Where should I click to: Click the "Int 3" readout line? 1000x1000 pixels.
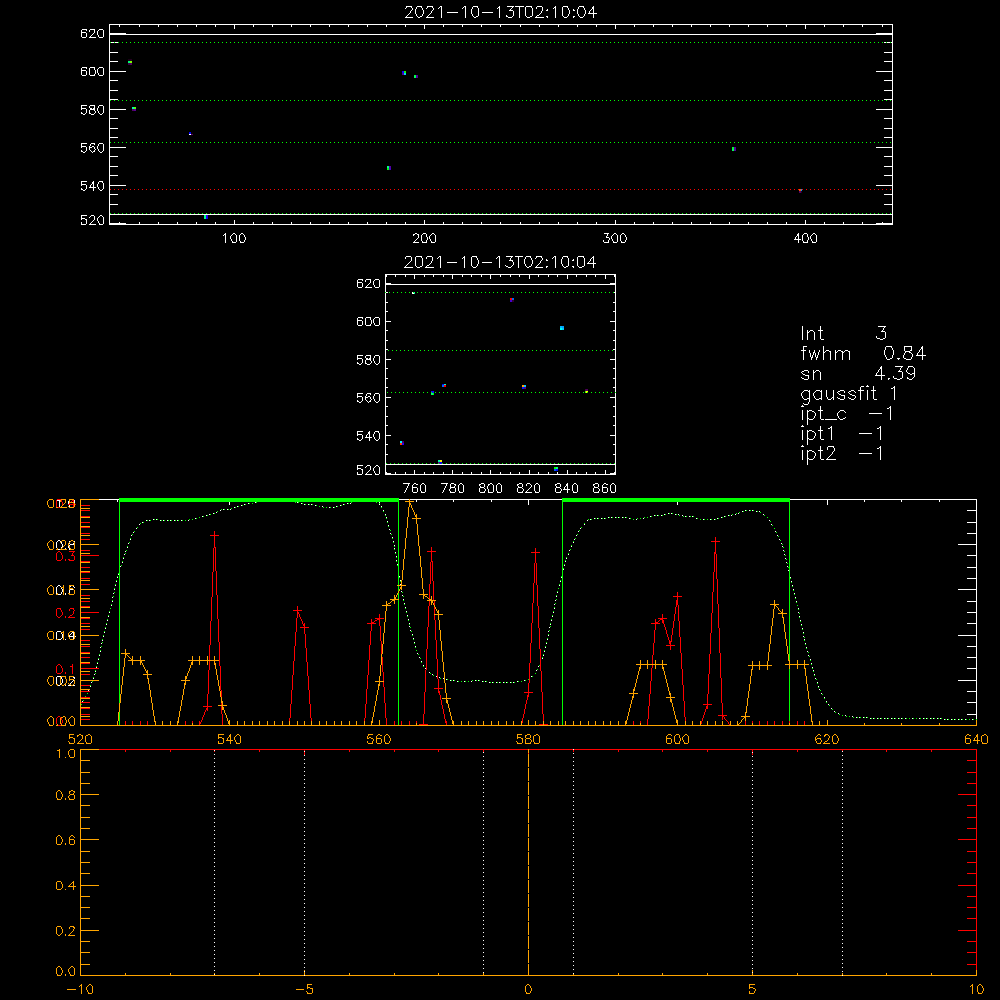coord(844,334)
